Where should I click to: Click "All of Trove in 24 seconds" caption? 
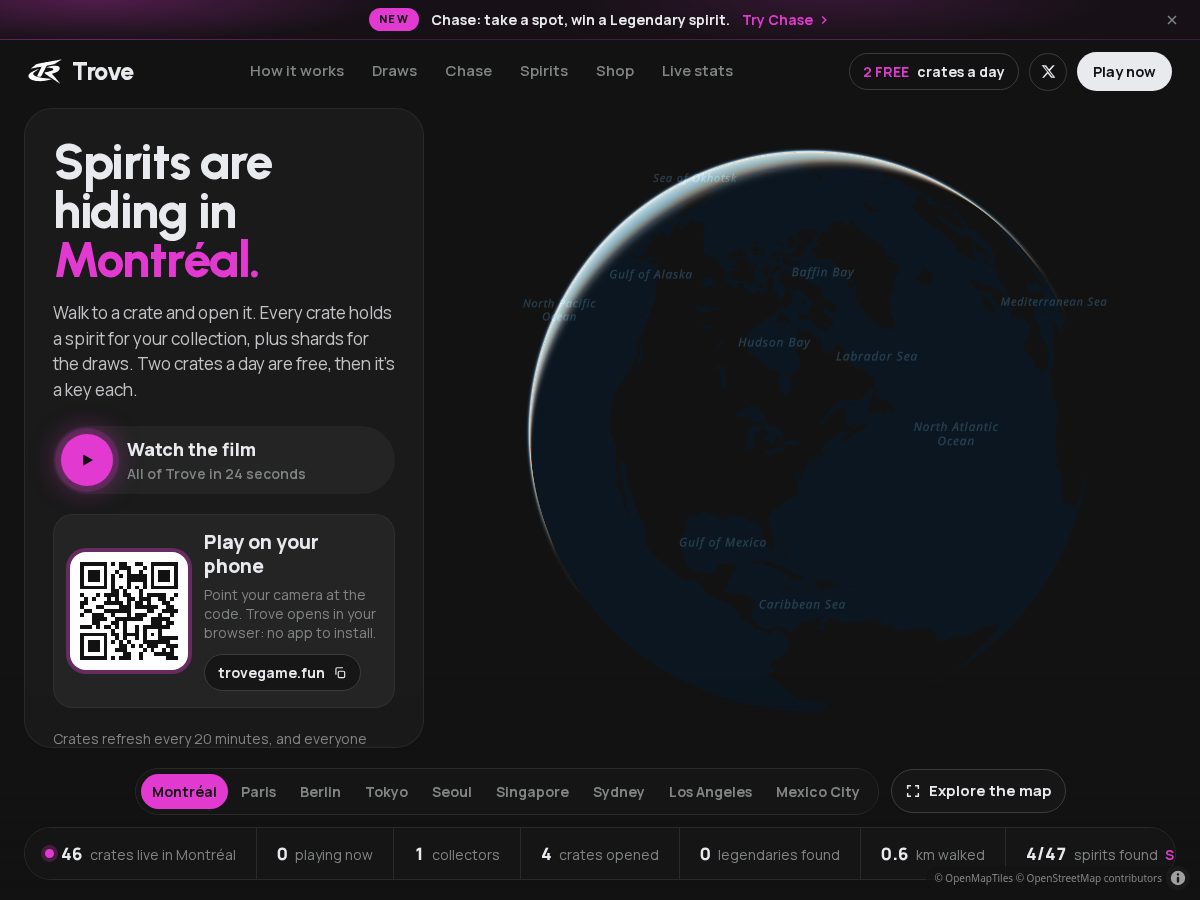coord(216,474)
